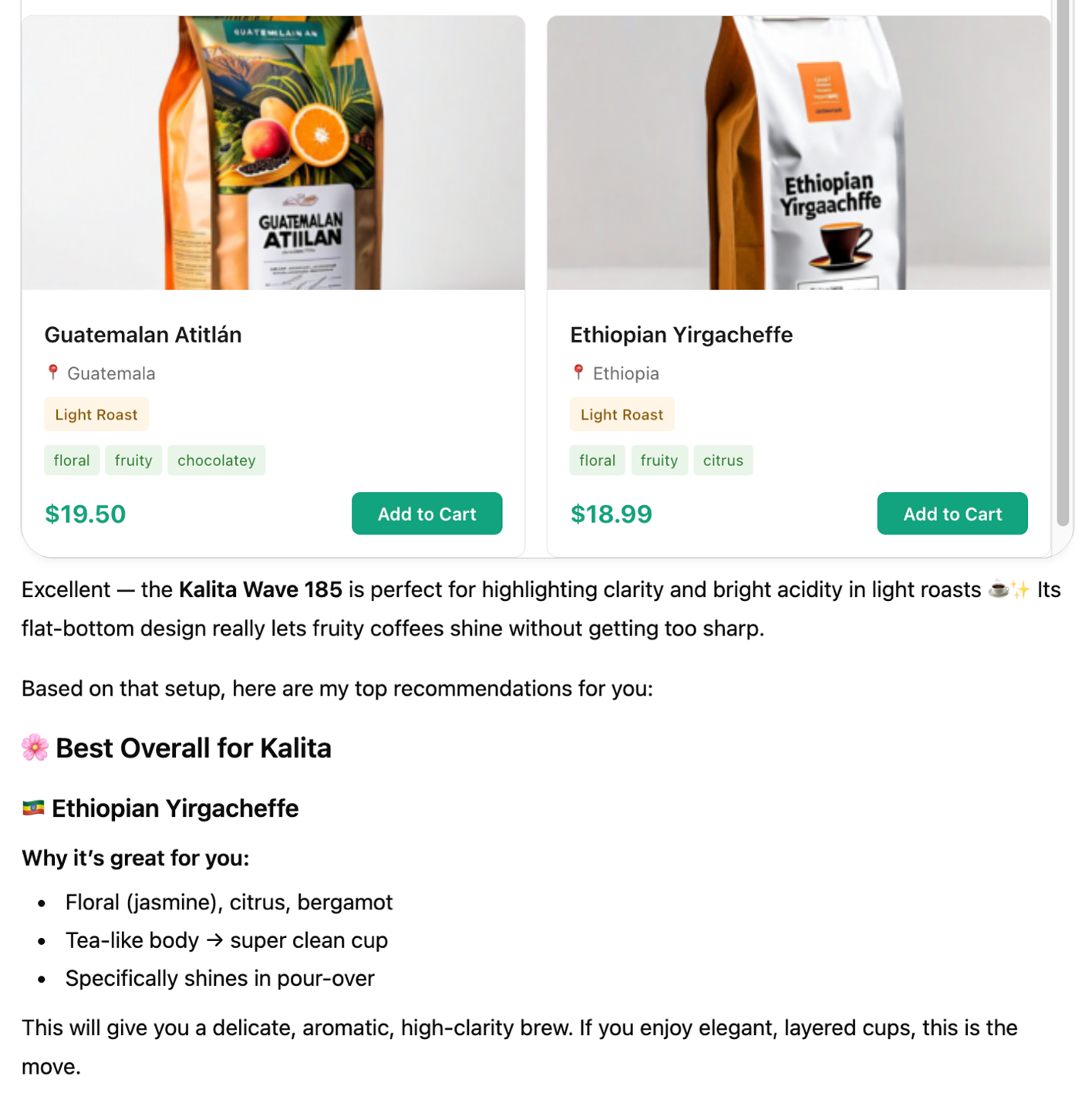Click the coffee cup emoji after light roasts
This screenshot has height=1103, width=1092.
[x=999, y=589]
